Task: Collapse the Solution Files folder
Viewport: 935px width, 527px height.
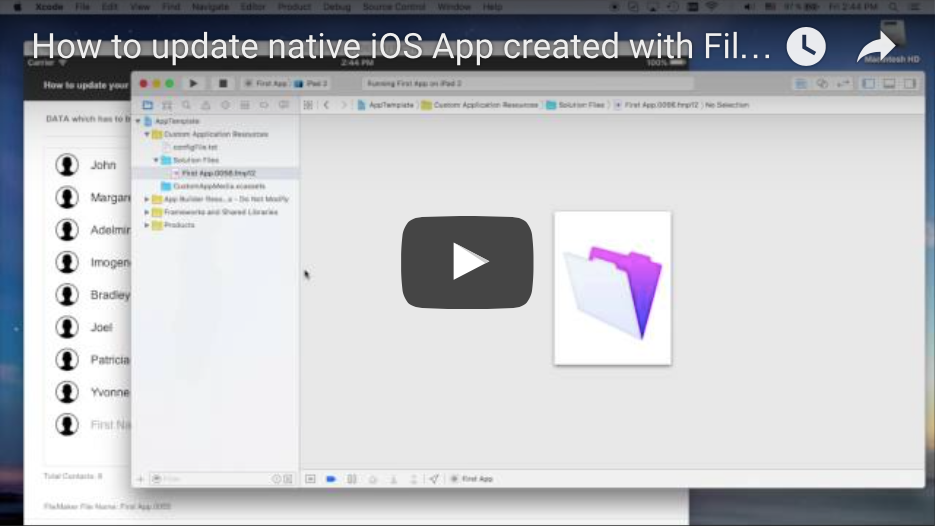Action: (x=156, y=160)
